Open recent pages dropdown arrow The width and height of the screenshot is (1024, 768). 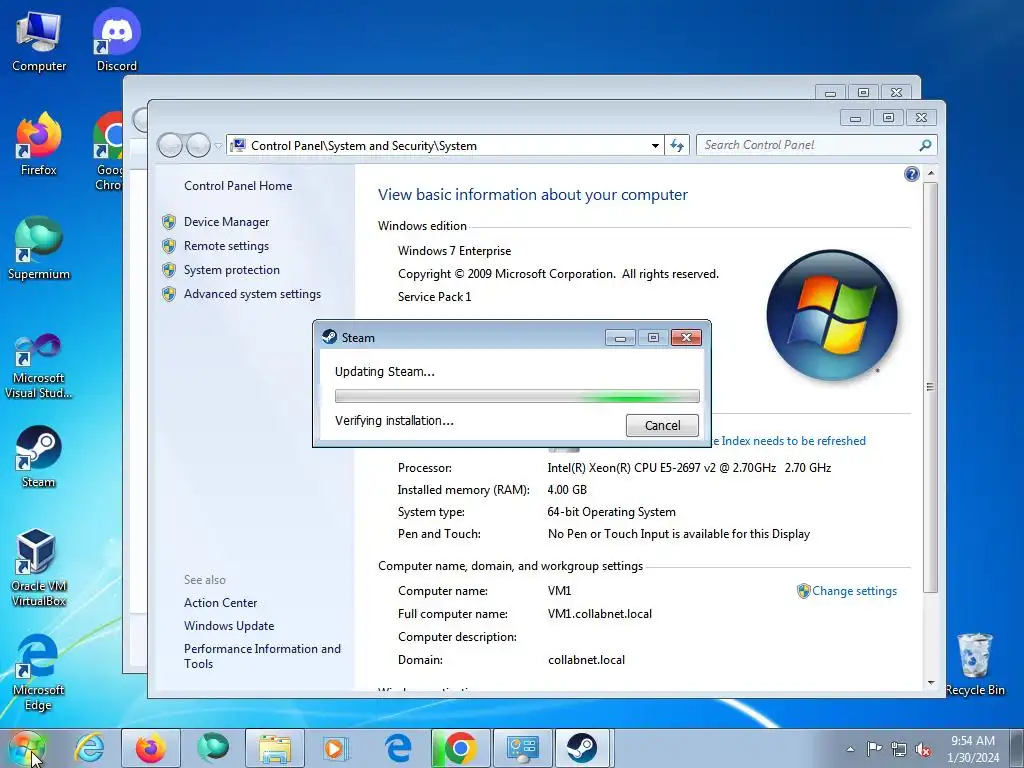pos(218,146)
